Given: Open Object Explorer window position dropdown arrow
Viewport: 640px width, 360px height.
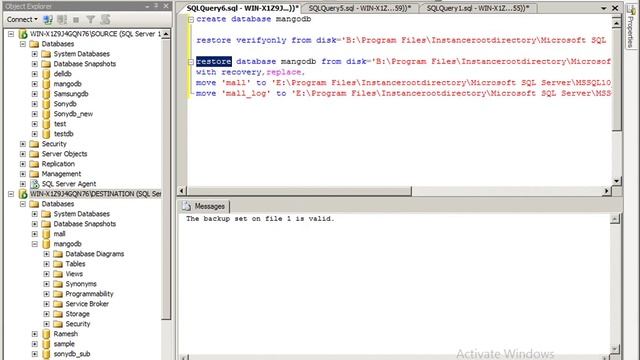Looking at the screenshot, I should (x=147, y=6).
